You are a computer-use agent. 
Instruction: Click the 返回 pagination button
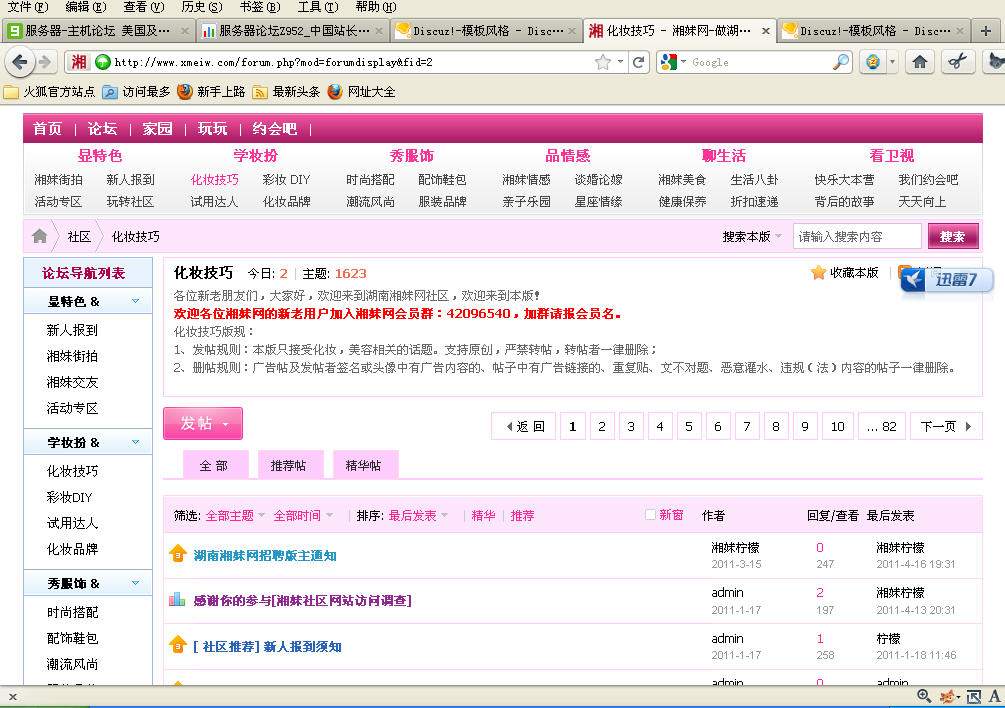pyautogui.click(x=525, y=426)
